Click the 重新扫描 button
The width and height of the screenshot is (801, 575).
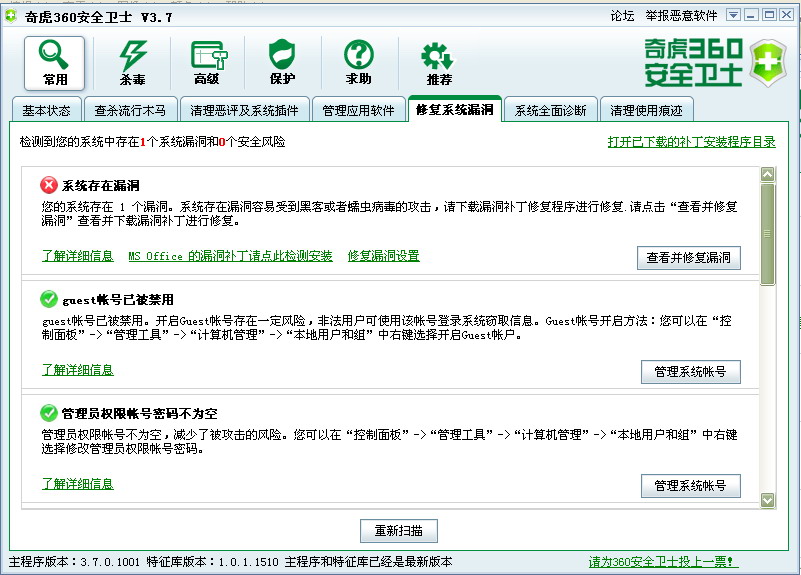tap(398, 531)
